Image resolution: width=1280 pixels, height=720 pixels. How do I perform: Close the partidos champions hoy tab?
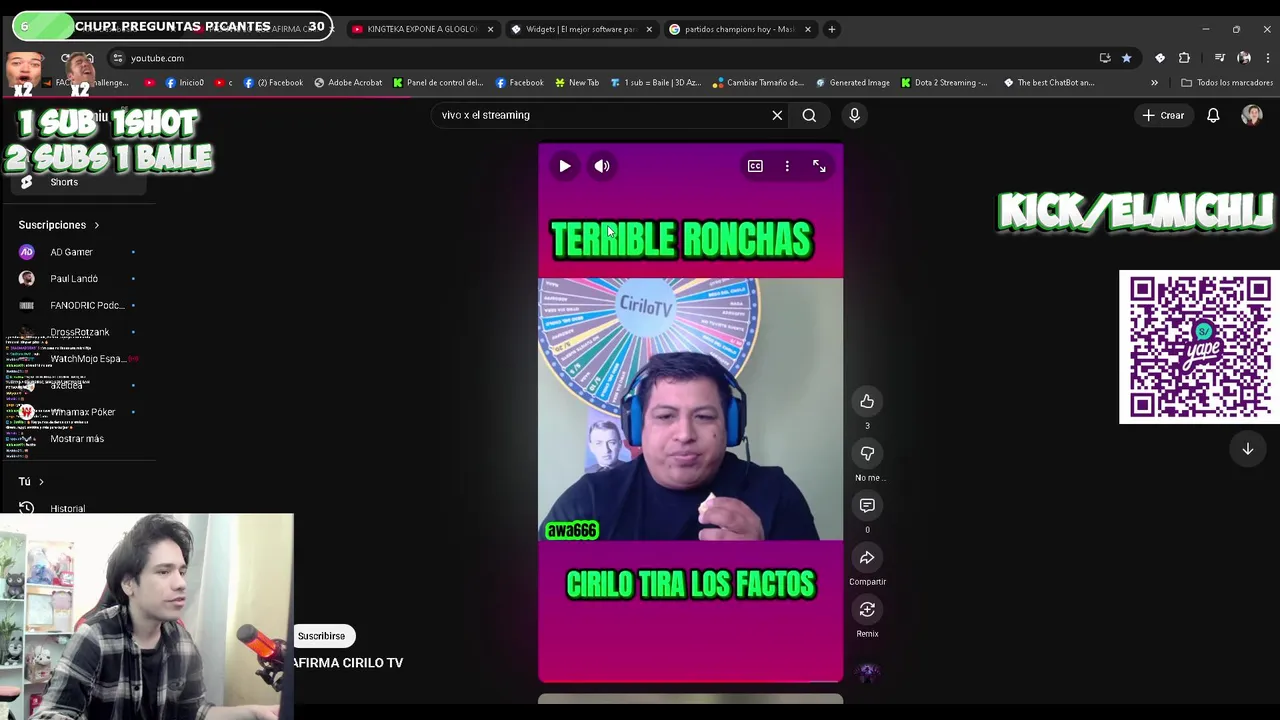point(808,29)
